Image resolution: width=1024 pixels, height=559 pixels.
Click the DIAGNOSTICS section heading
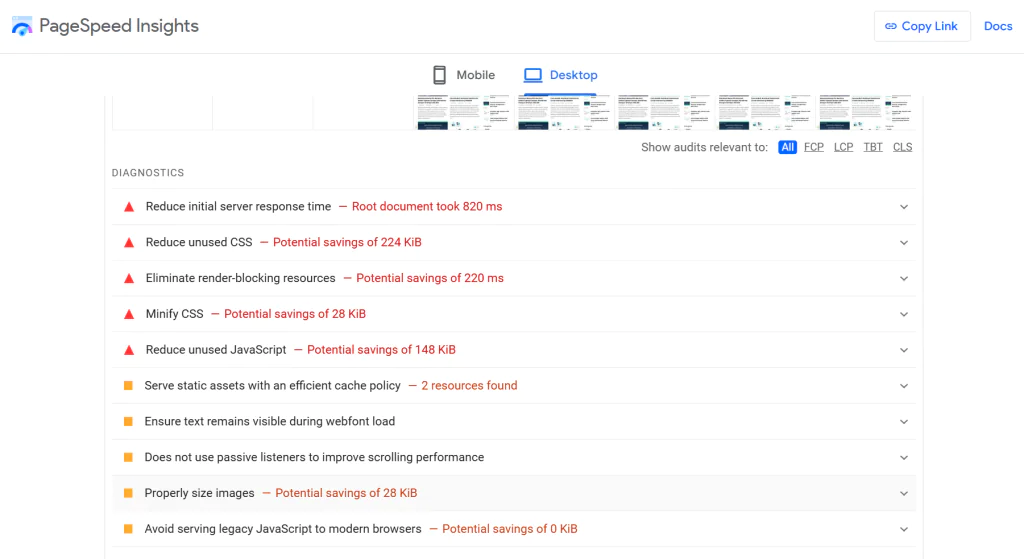click(x=148, y=173)
